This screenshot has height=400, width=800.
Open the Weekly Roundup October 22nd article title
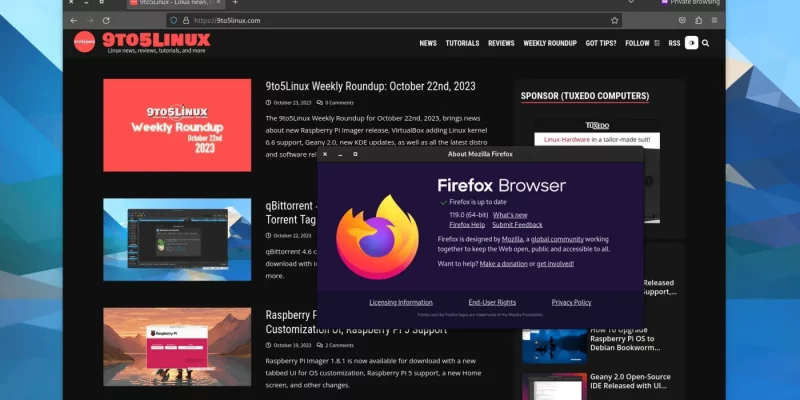[x=370, y=86]
